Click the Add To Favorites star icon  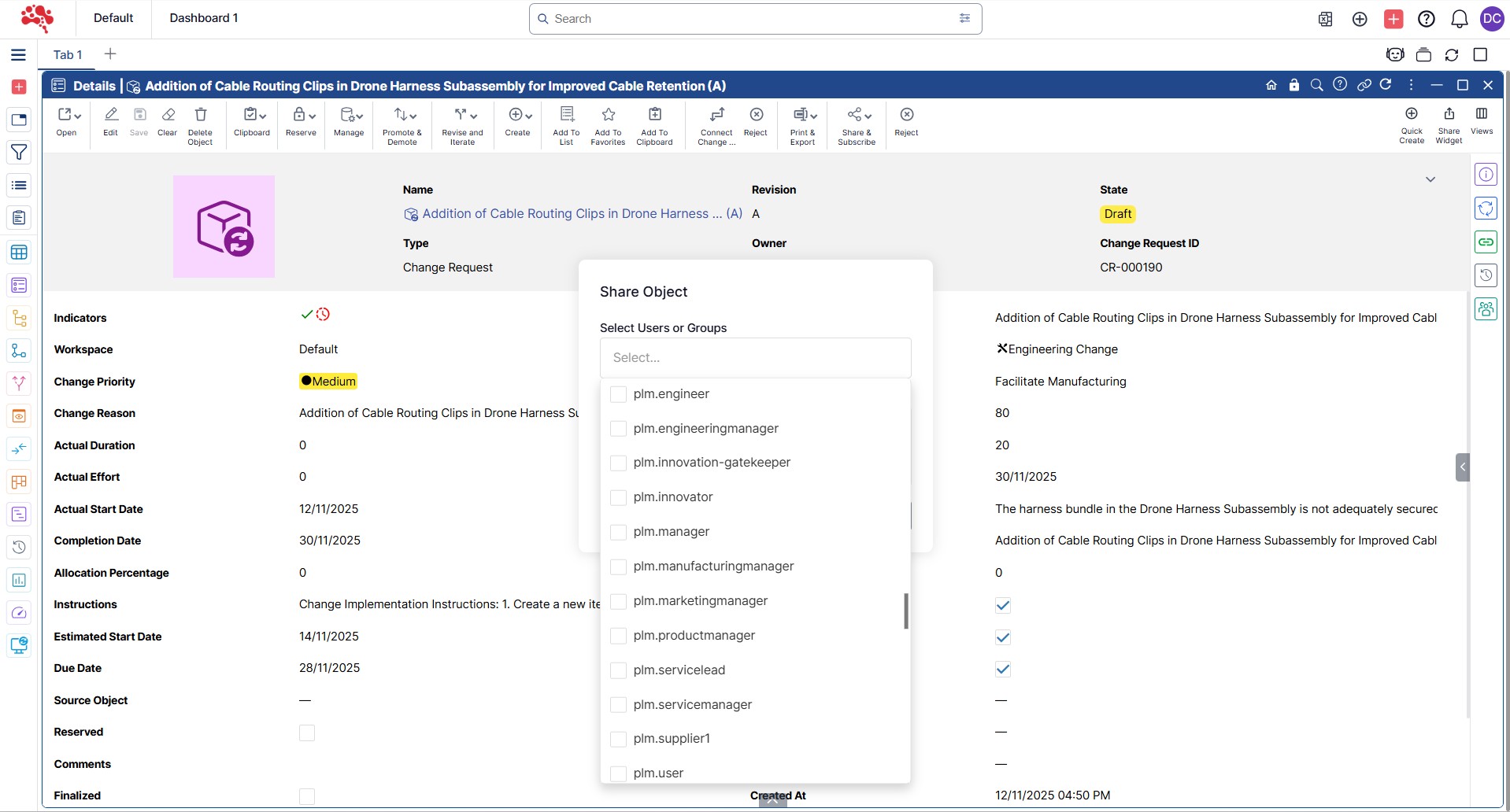608,116
